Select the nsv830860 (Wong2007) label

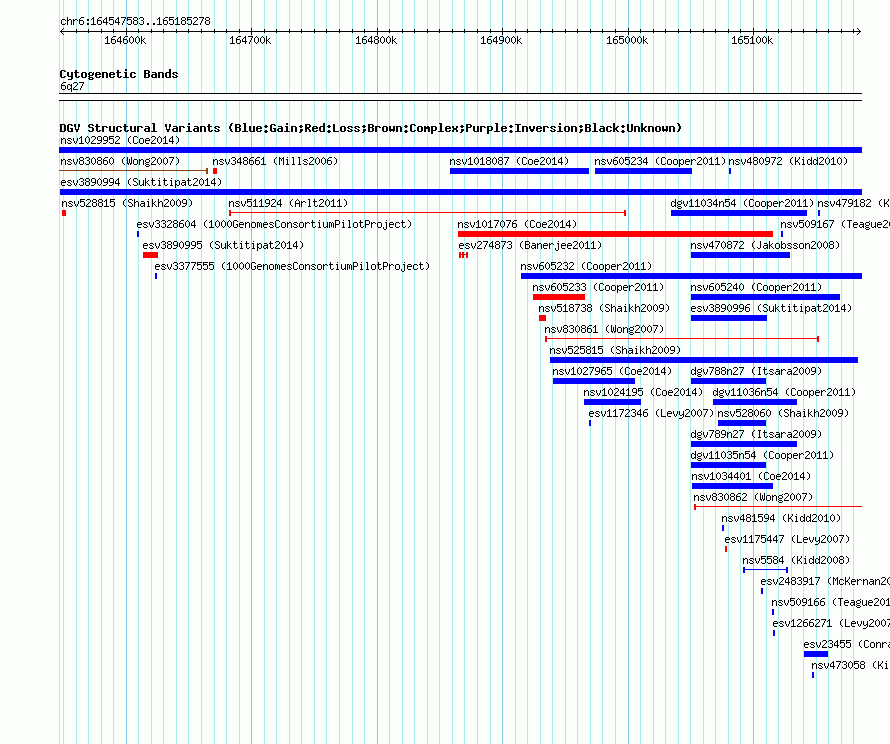pos(120,161)
